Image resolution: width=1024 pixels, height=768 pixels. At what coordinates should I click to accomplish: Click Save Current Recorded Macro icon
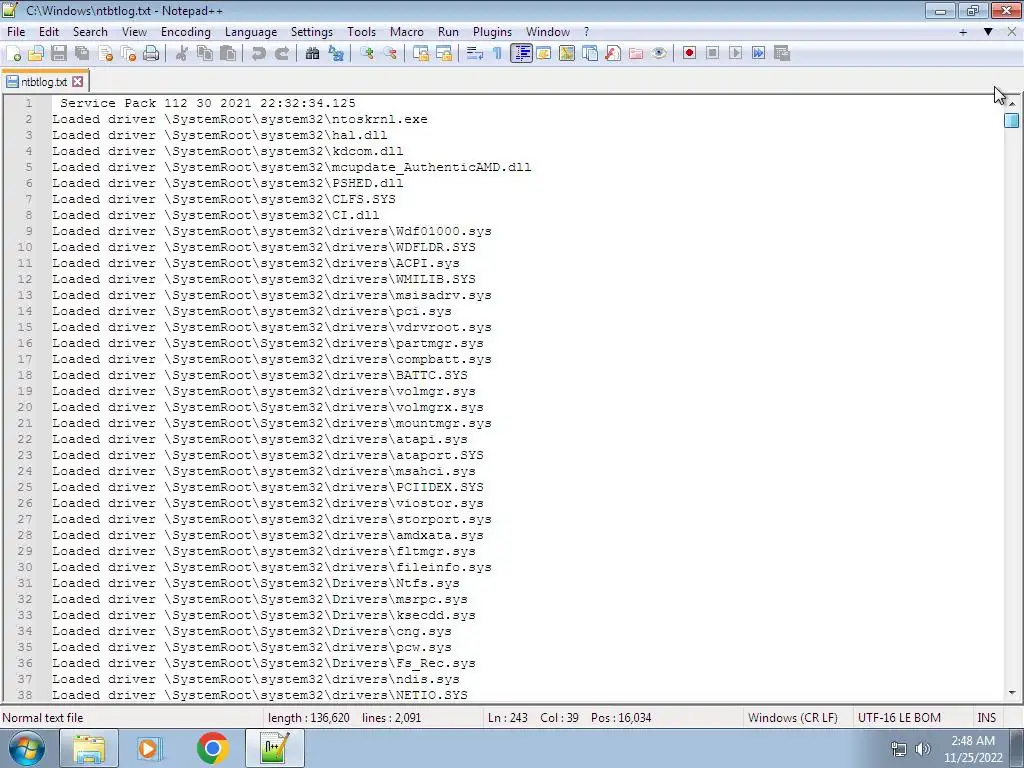pos(782,54)
